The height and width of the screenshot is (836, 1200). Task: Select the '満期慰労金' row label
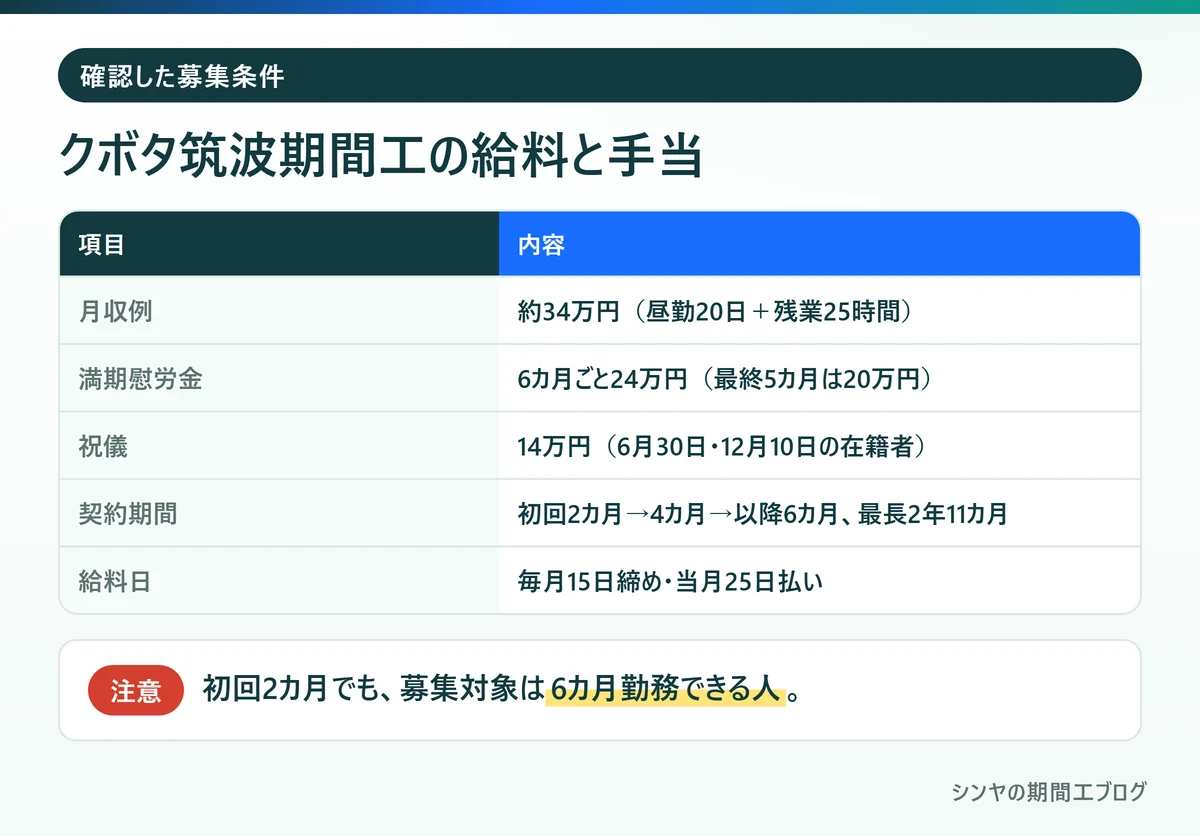[x=140, y=379]
